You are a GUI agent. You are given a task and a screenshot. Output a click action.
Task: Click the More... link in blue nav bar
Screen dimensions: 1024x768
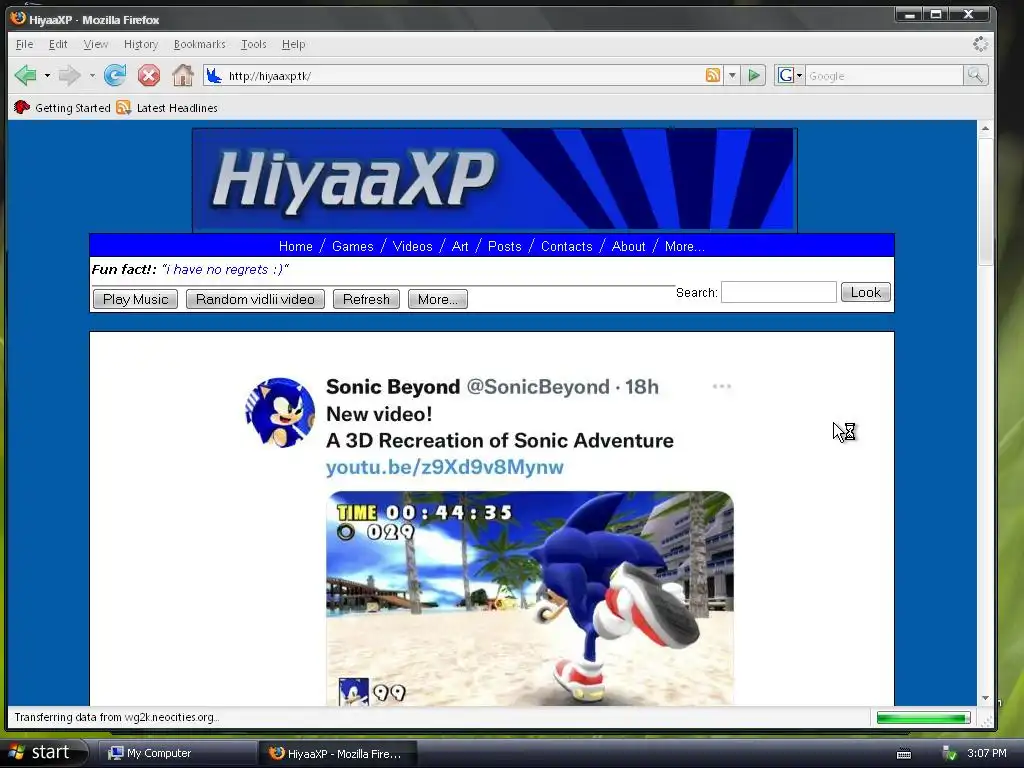684,246
